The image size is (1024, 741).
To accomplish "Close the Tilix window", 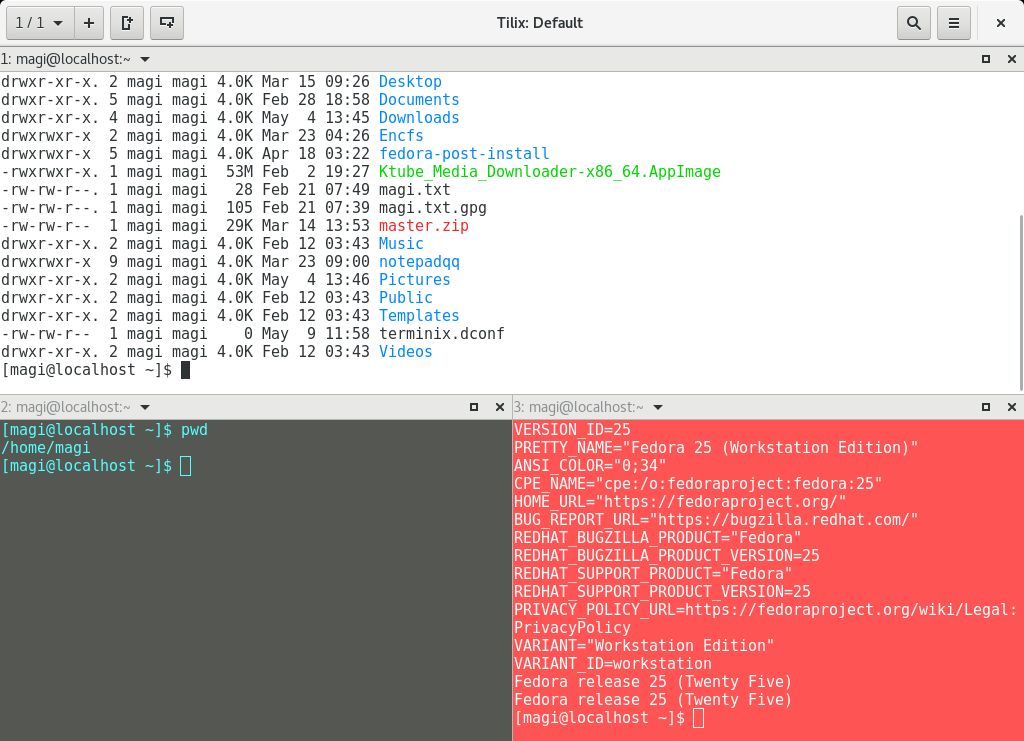I will point(1000,23).
